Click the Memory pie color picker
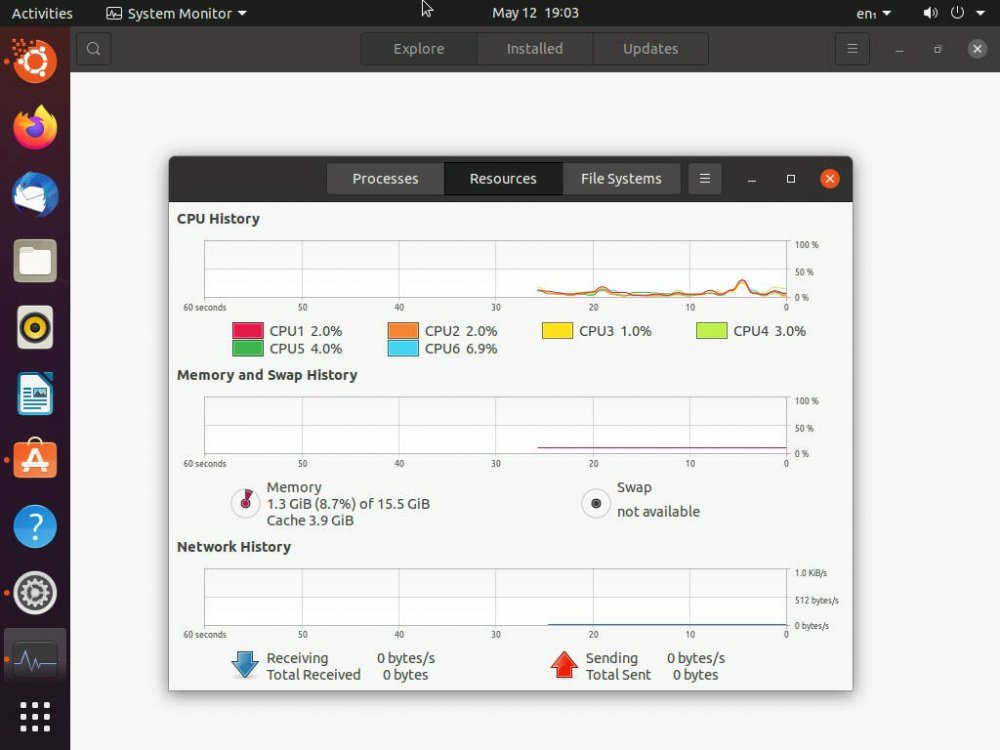Image resolution: width=1000 pixels, height=750 pixels. coord(246,503)
